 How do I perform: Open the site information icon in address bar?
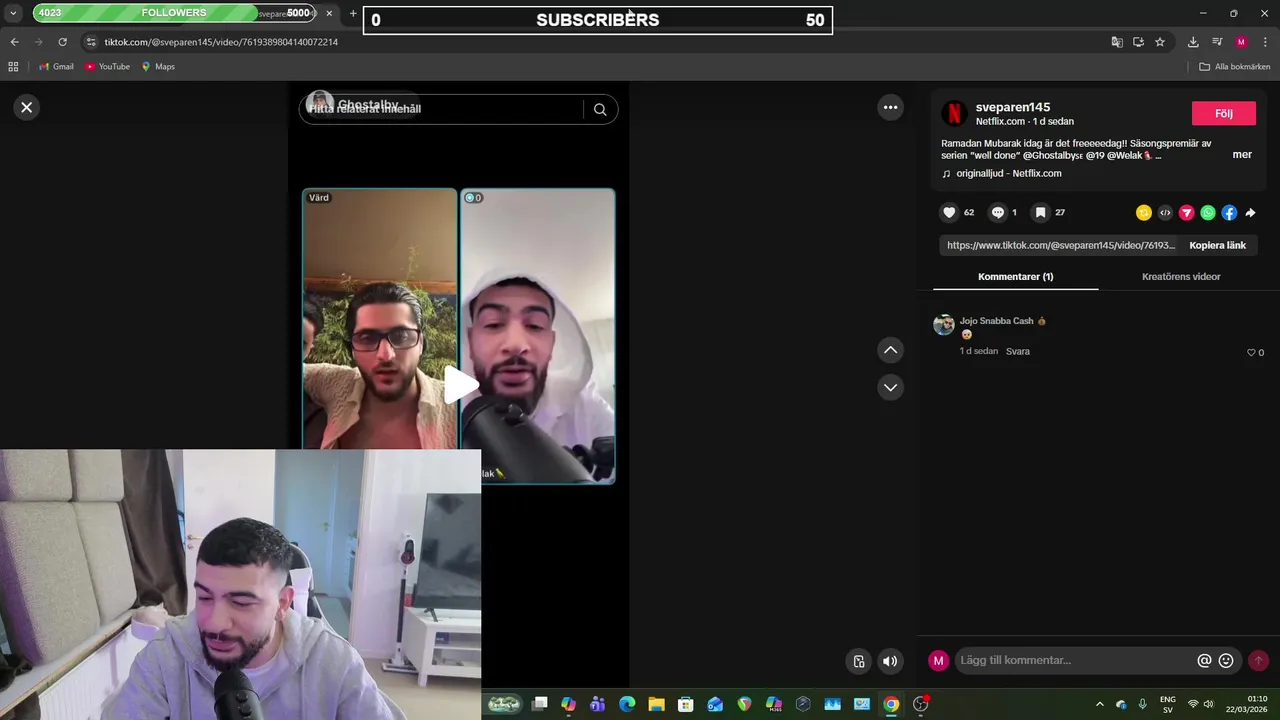tap(91, 42)
